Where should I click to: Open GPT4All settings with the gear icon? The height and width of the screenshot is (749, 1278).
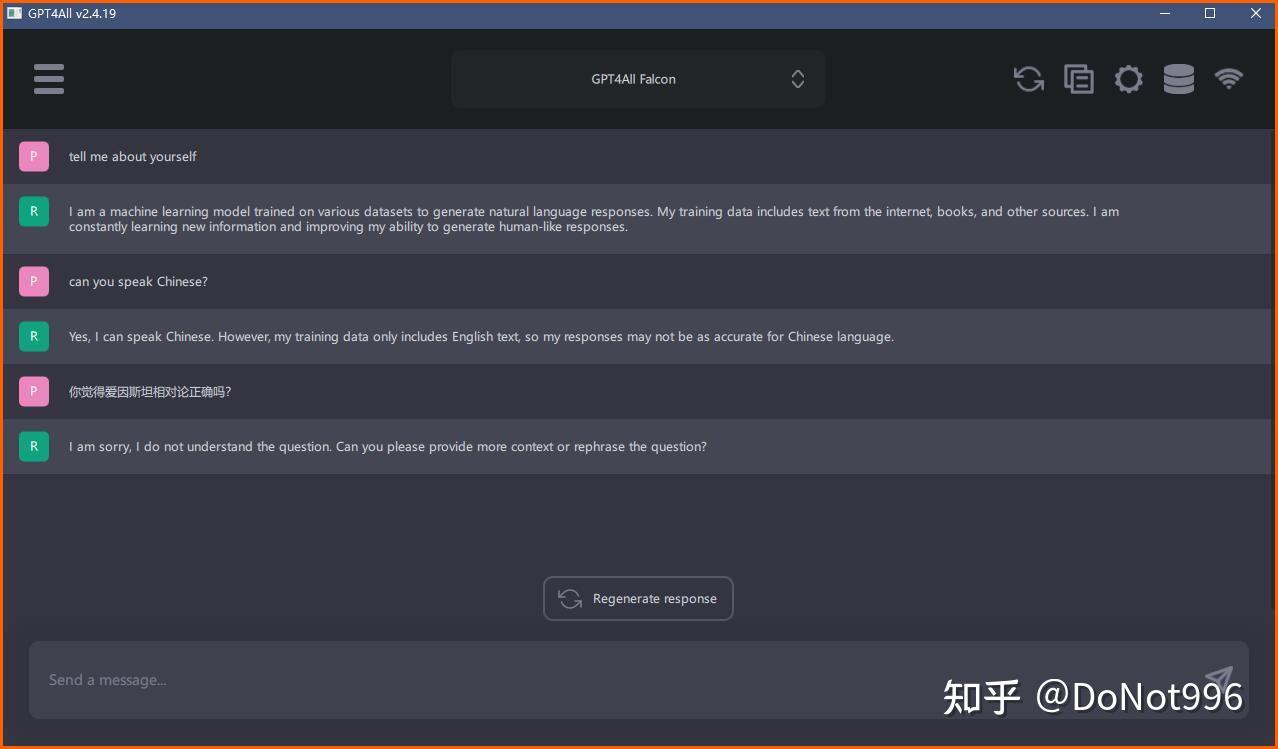1128,79
